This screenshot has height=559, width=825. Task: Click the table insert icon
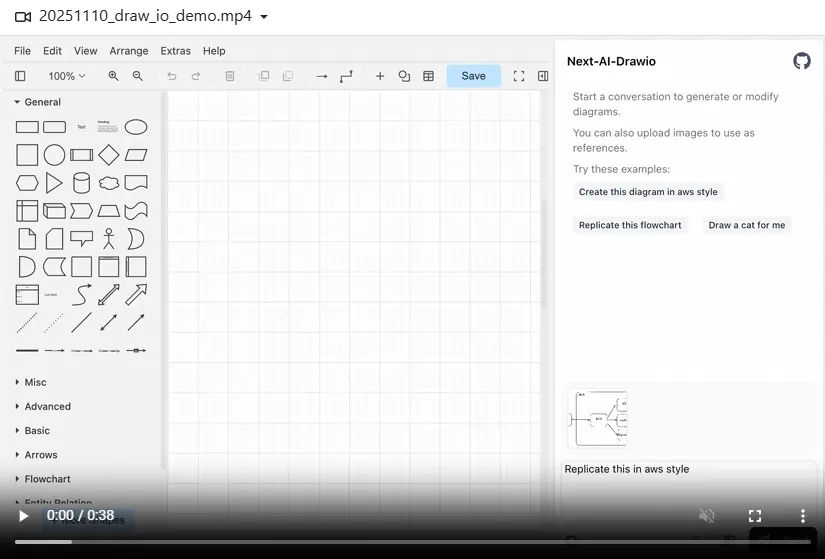[x=428, y=76]
